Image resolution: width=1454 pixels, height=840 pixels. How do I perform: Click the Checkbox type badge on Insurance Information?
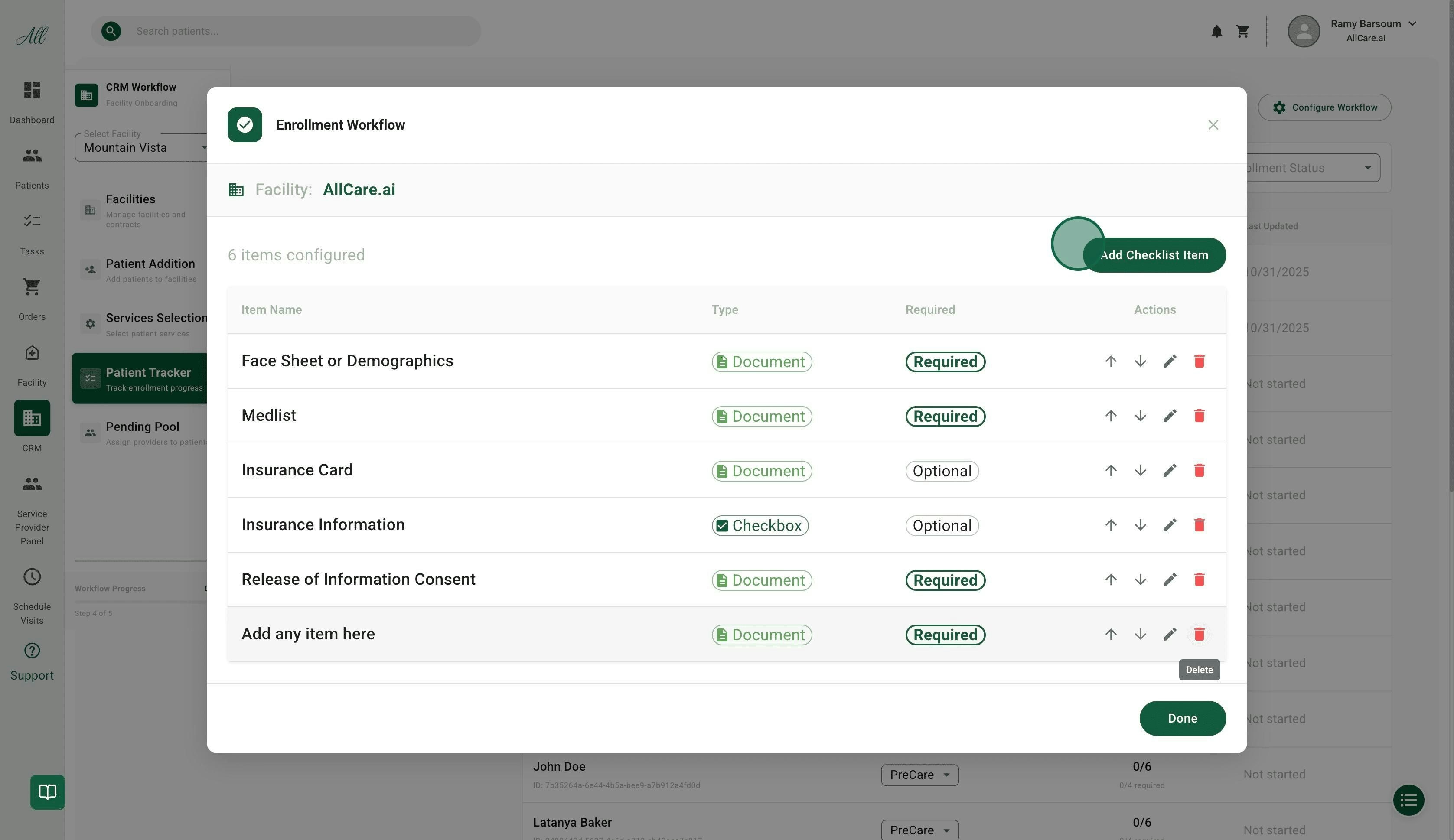click(760, 525)
